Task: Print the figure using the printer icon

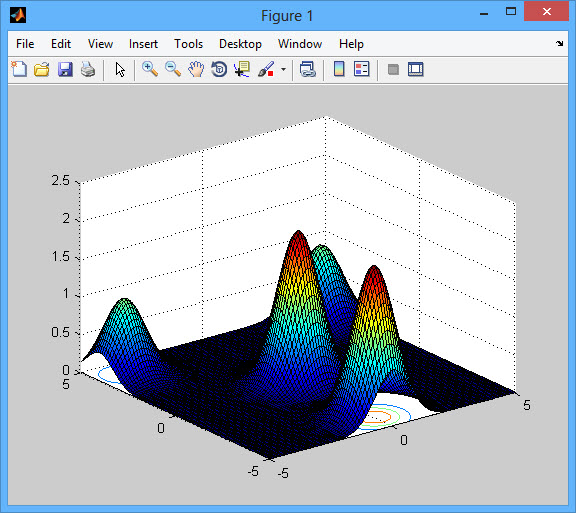Action: click(88, 69)
